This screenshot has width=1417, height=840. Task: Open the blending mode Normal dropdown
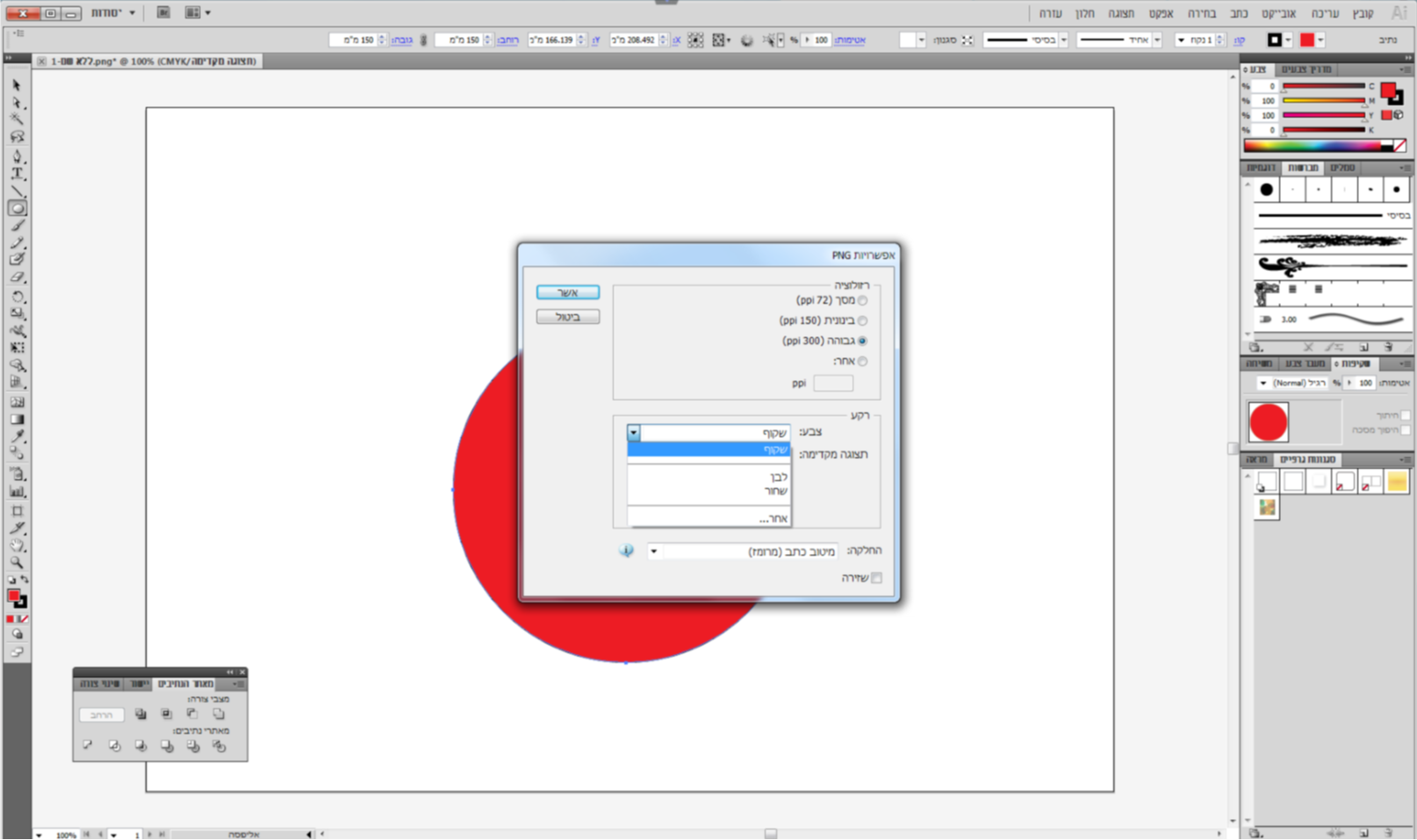[x=1292, y=383]
